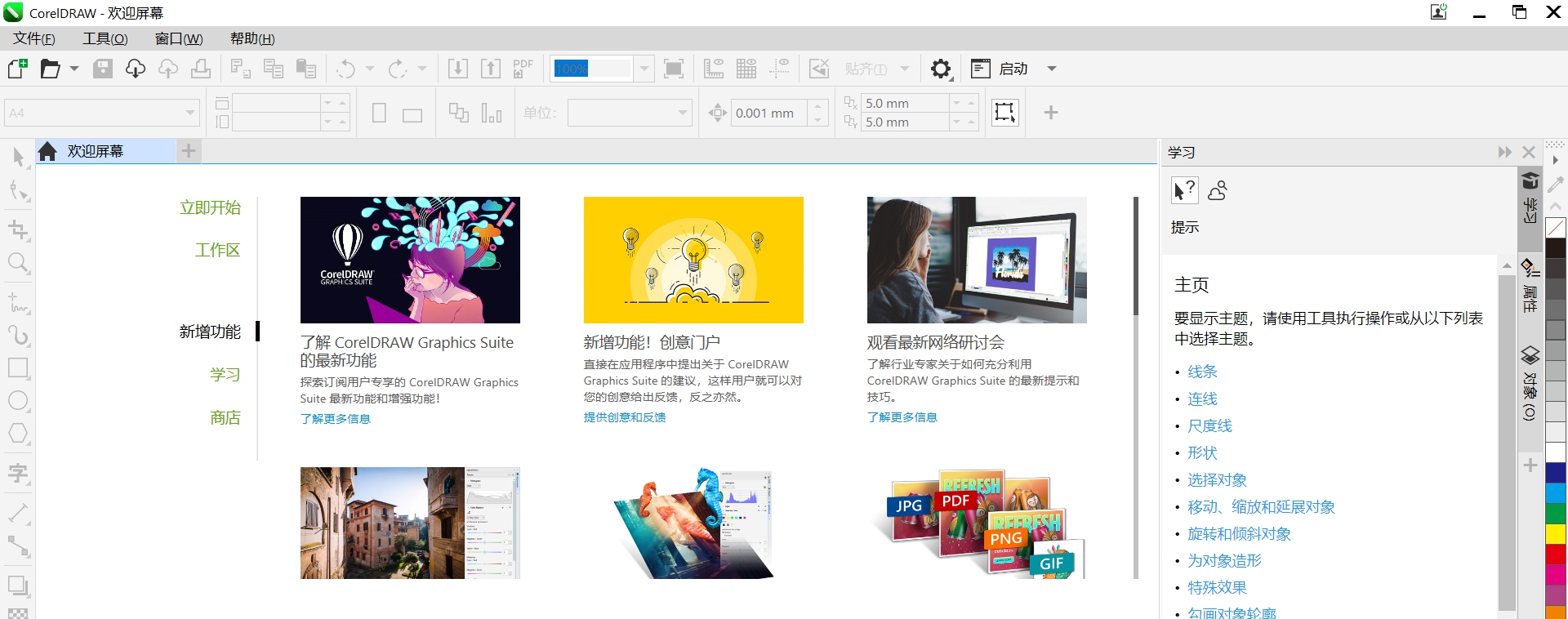
Task: Open the CorelDRAW Graphics Suite balloon thumbnail
Action: 410,260
